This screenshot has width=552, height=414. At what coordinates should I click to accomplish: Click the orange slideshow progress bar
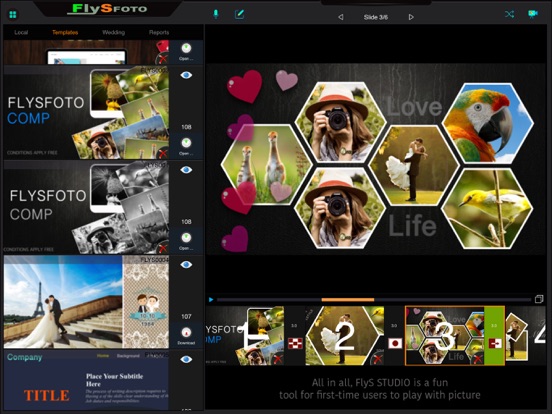pos(347,300)
